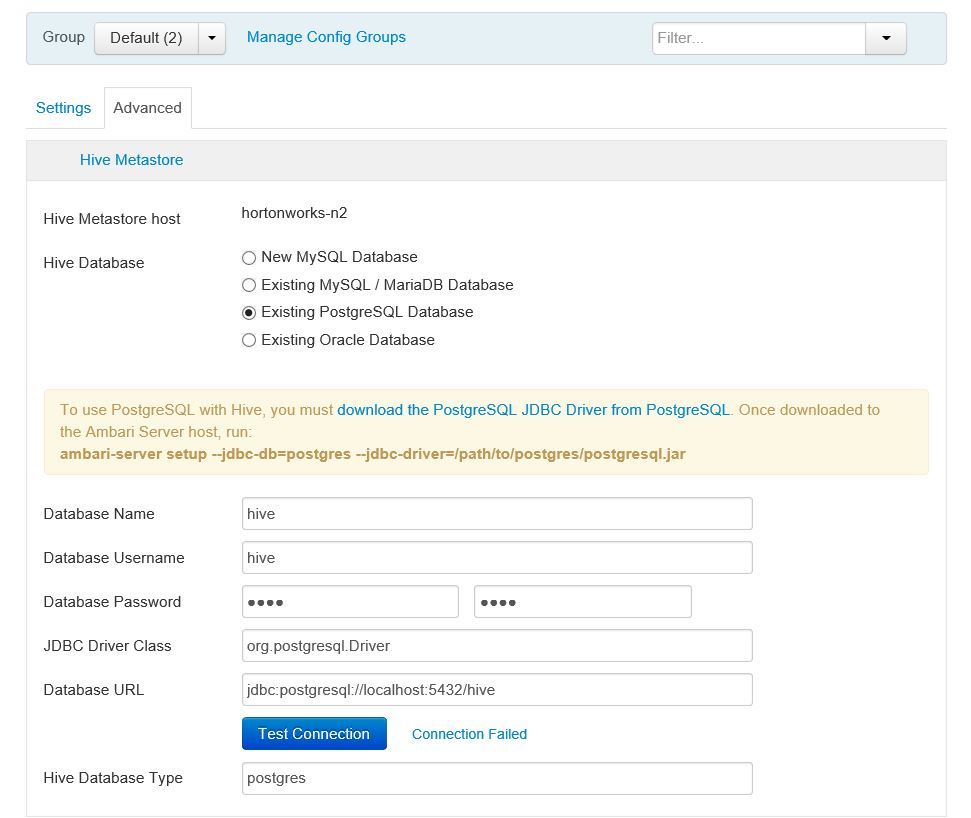This screenshot has height=818, width=971.
Task: Expand the Filter dropdown arrow
Action: (x=886, y=38)
